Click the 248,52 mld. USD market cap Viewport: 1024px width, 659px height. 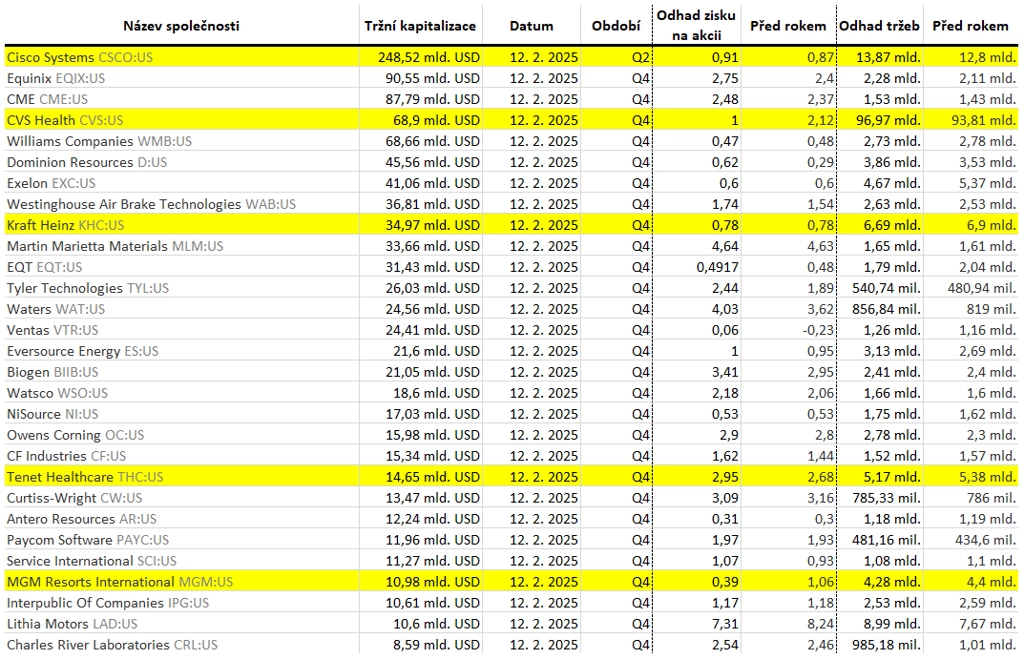click(429, 57)
